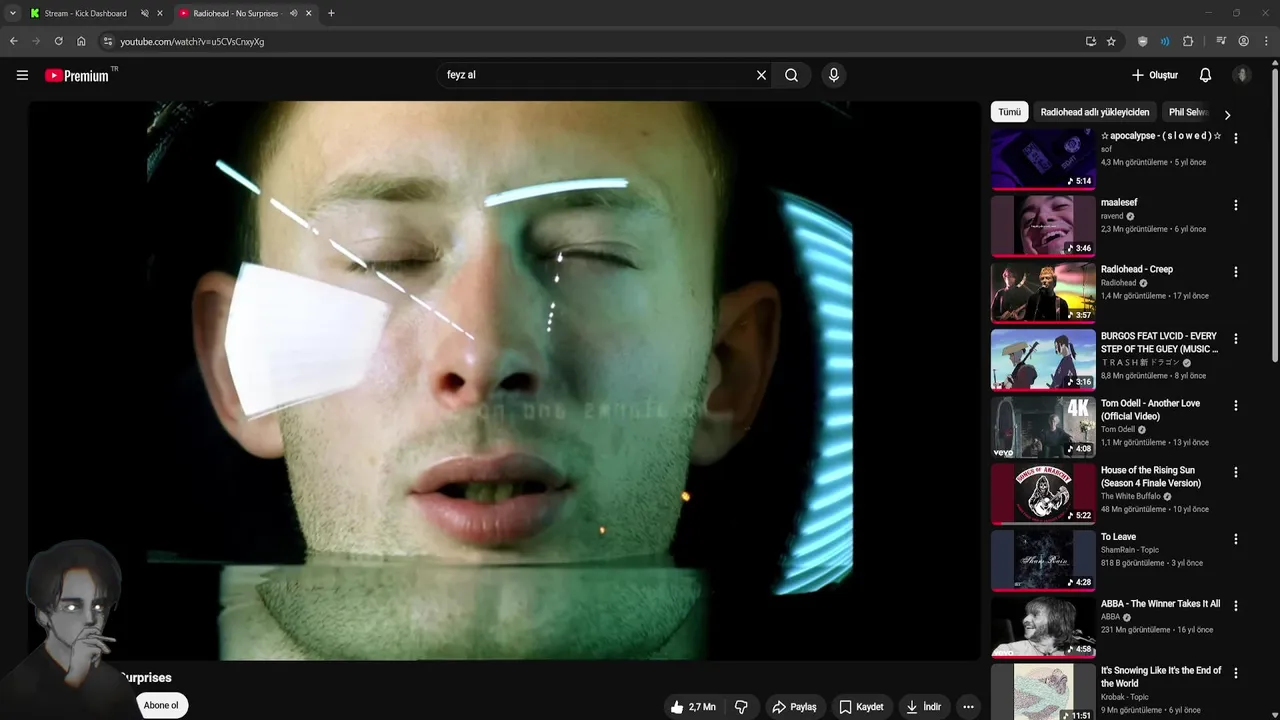Bookmark this page with star
Viewport: 1280px width, 720px height.
point(1111,41)
